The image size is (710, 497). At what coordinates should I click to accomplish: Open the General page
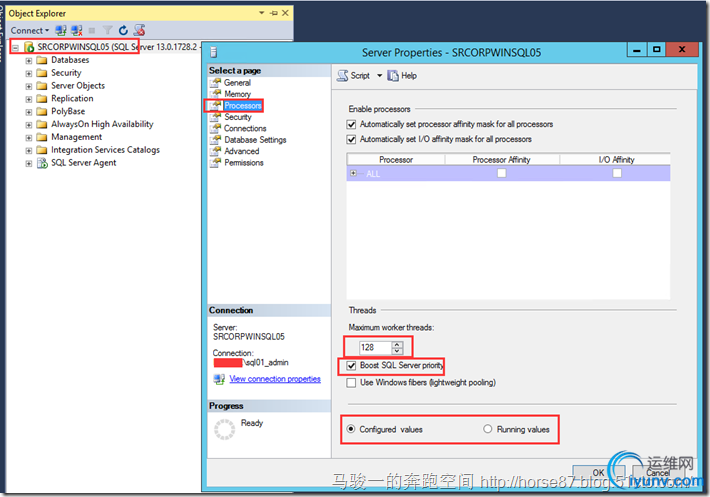coord(237,83)
